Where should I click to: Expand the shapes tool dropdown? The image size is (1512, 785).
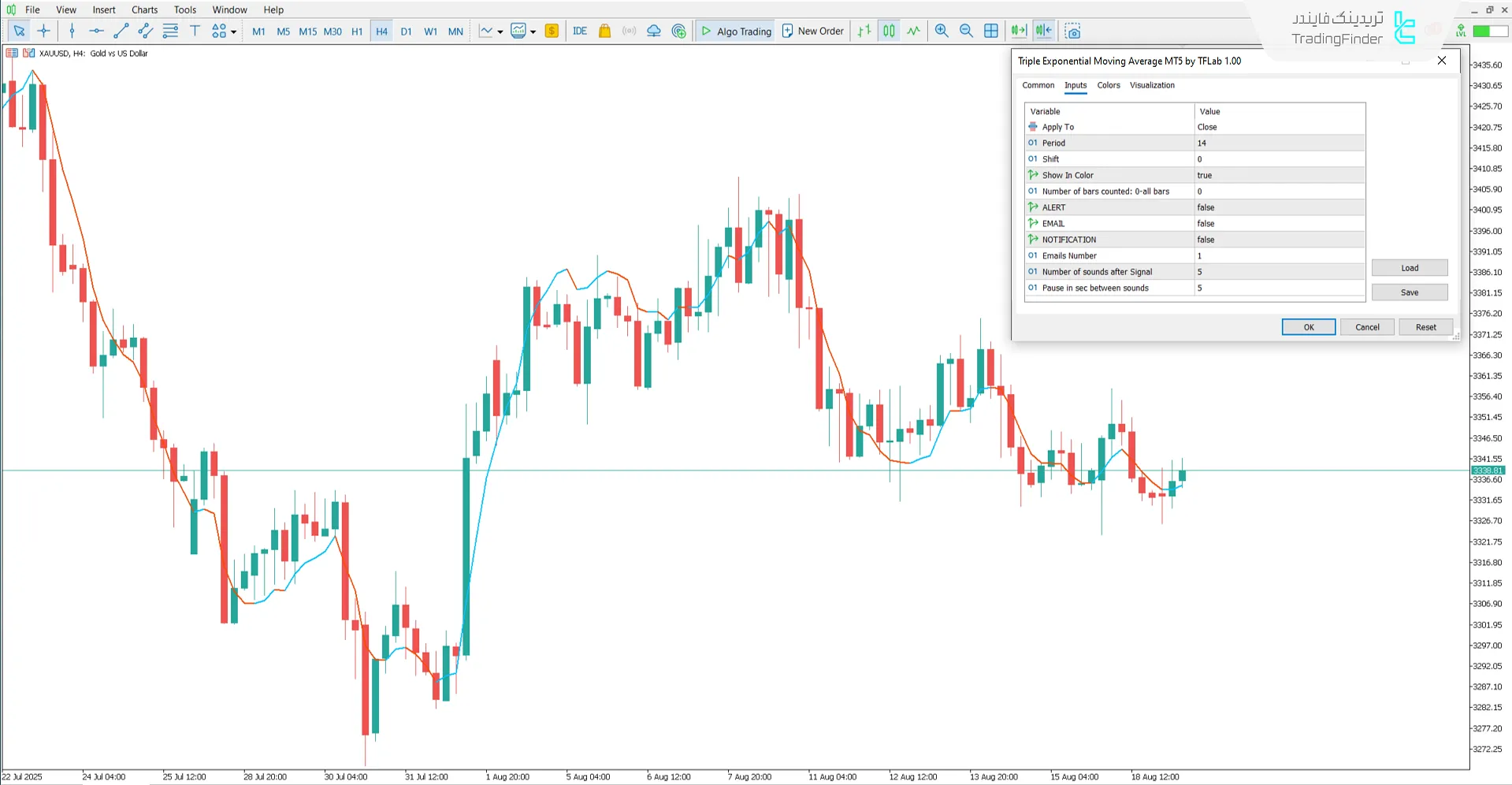click(235, 32)
